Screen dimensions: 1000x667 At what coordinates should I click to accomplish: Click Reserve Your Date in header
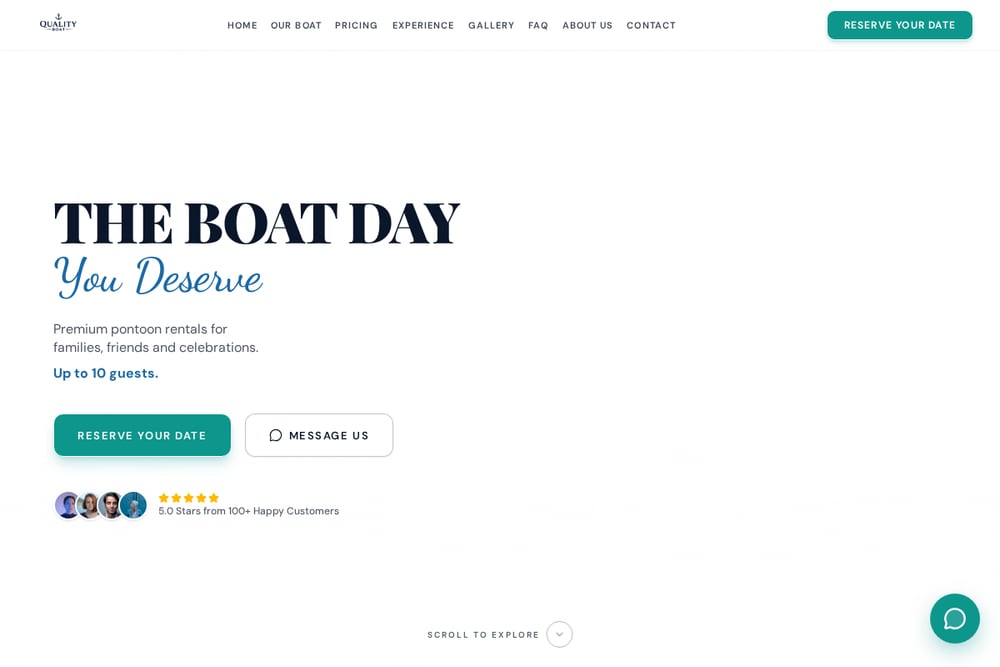899,25
